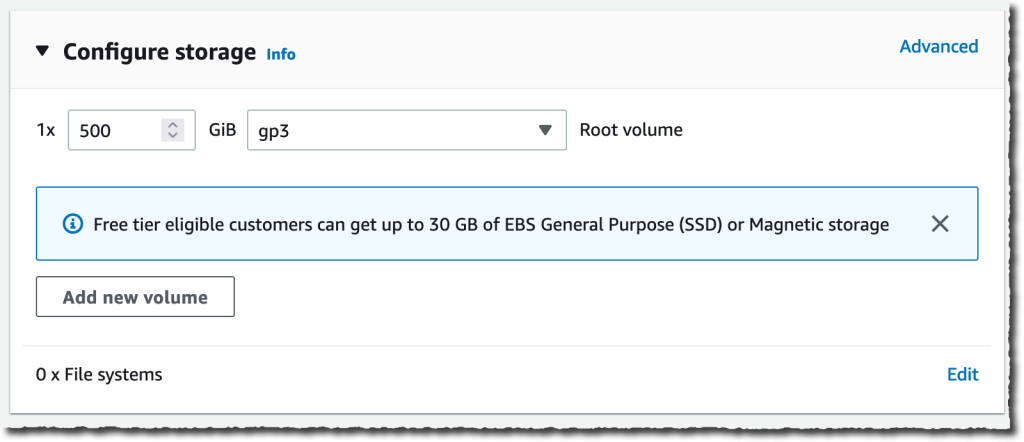1024x442 pixels.
Task: Dismiss the Free tier notice with the X
Action: [940, 225]
